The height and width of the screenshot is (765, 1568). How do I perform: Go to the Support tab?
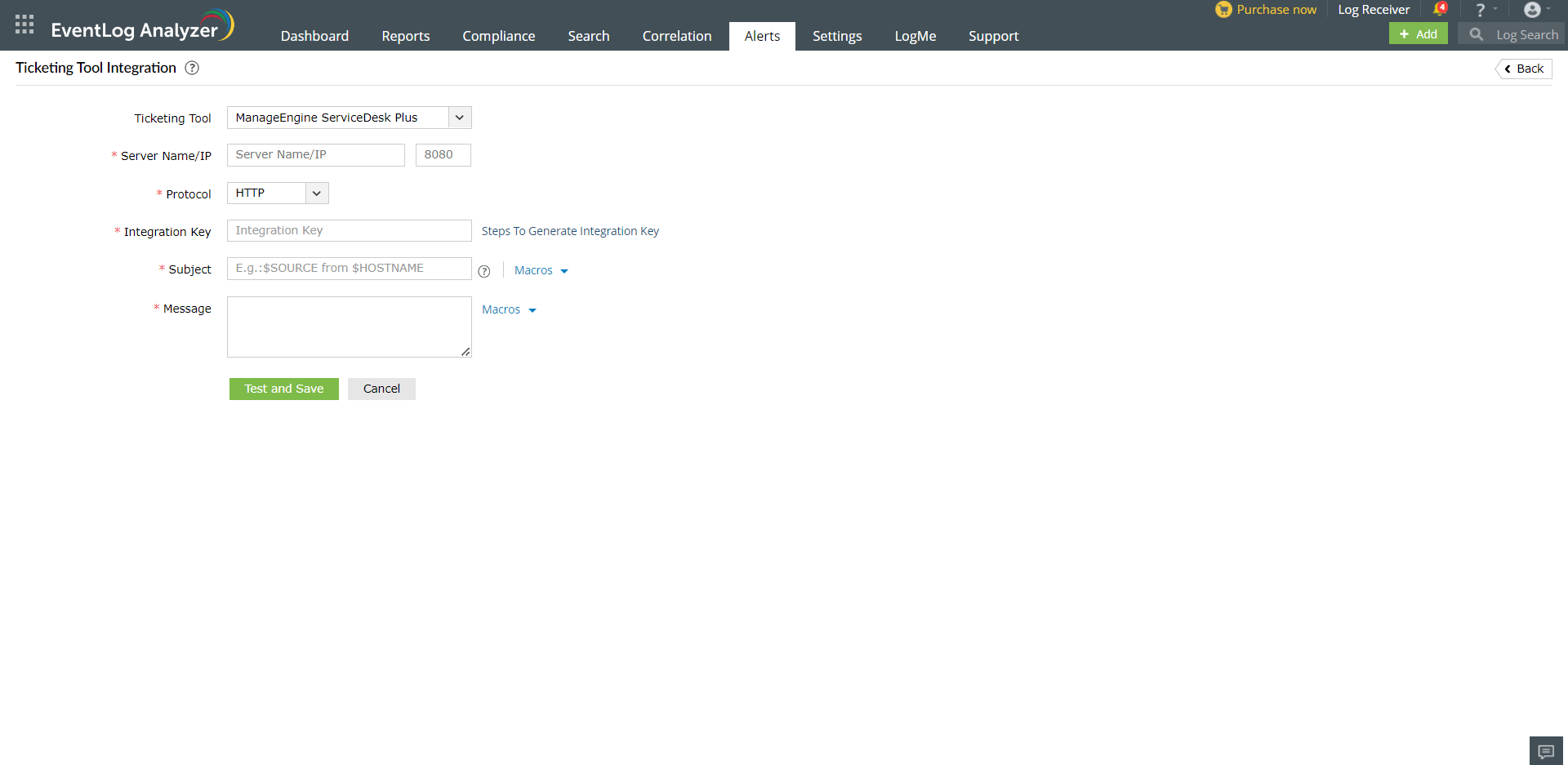pos(993,36)
